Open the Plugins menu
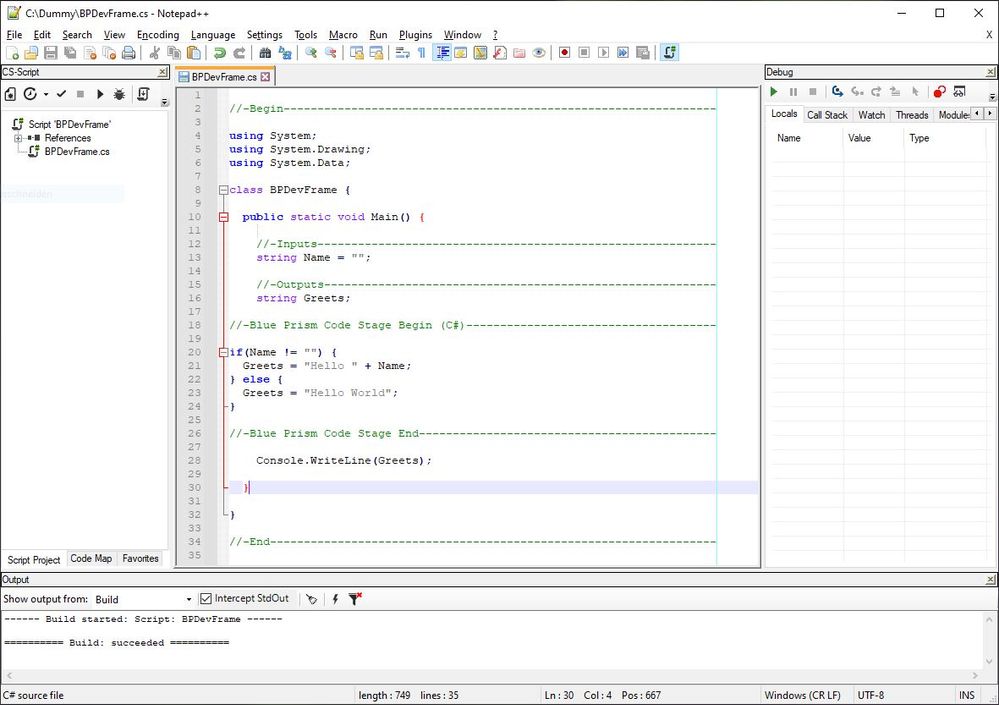The image size is (999, 705). point(415,35)
